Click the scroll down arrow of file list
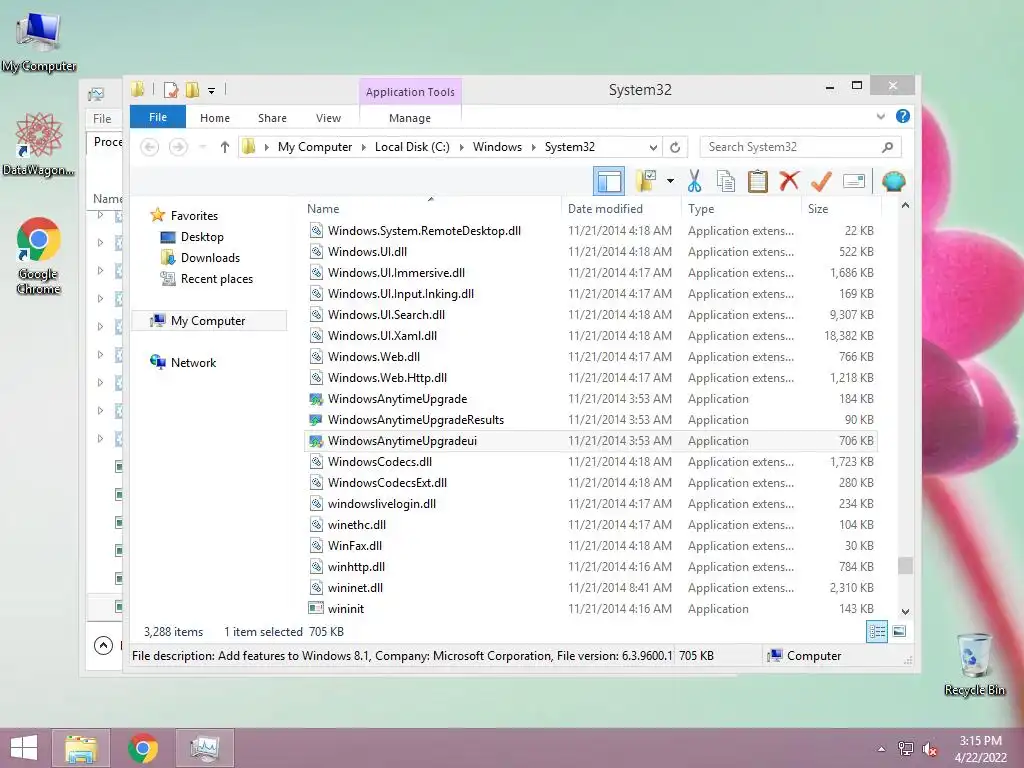This screenshot has height=768, width=1024. 905,612
